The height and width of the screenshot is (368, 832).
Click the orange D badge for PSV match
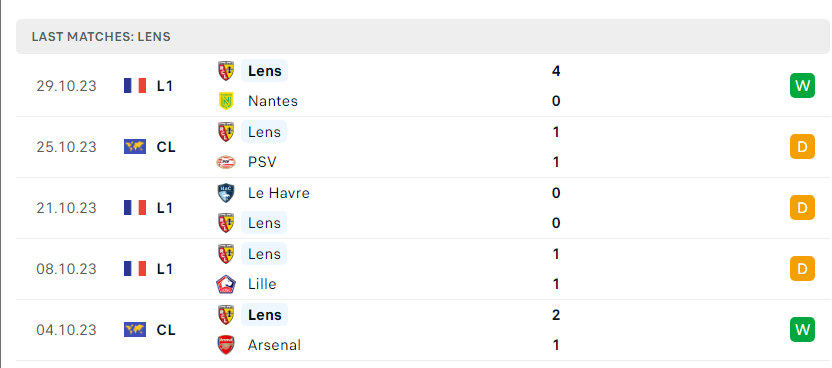point(802,146)
